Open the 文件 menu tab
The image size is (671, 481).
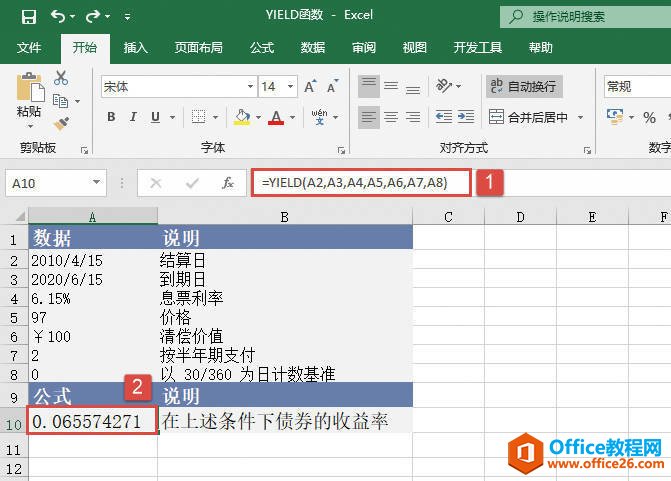tap(29, 48)
